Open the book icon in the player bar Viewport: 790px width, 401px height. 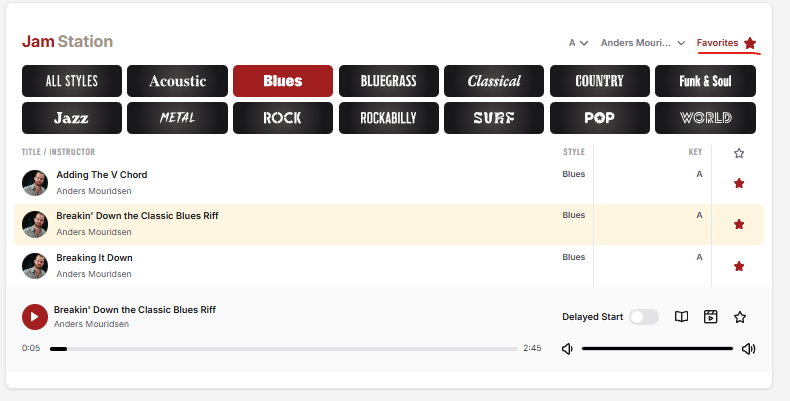(x=681, y=317)
